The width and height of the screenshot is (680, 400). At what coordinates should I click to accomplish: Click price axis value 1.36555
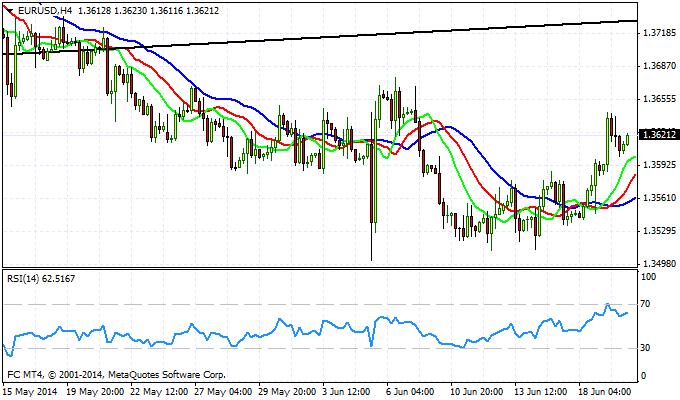click(x=660, y=99)
